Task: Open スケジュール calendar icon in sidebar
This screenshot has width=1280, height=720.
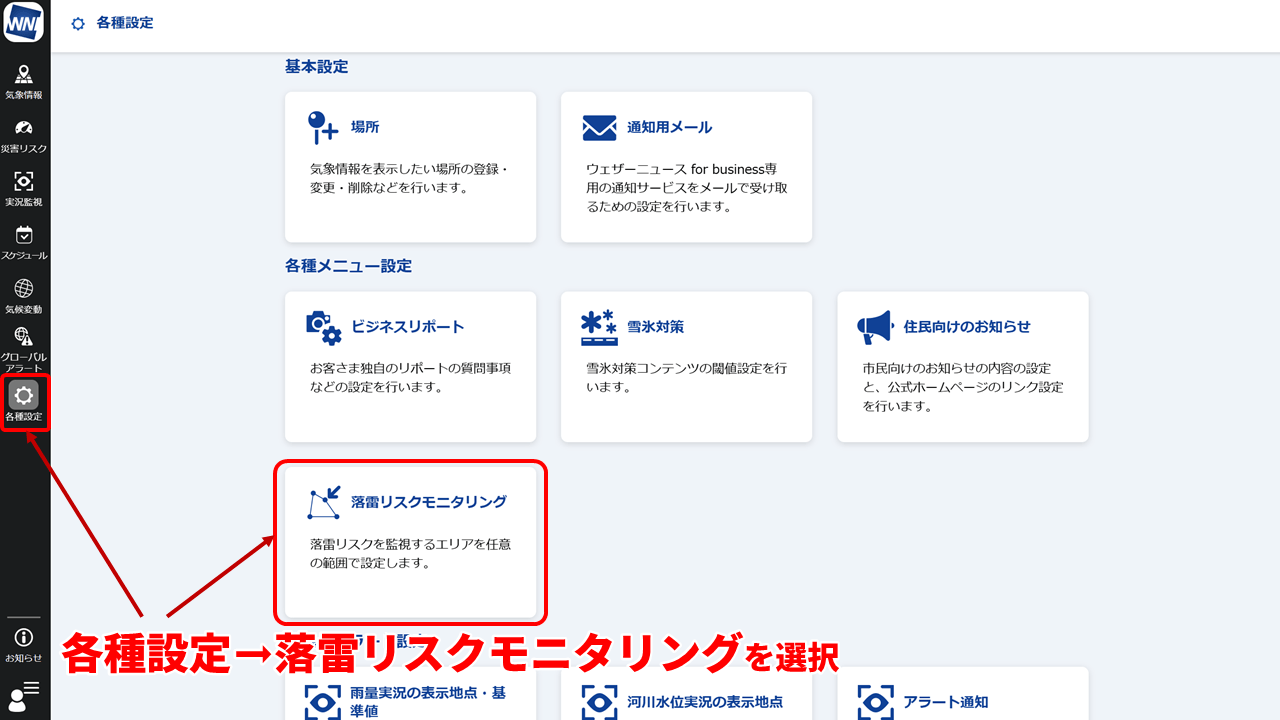Action: point(24,242)
